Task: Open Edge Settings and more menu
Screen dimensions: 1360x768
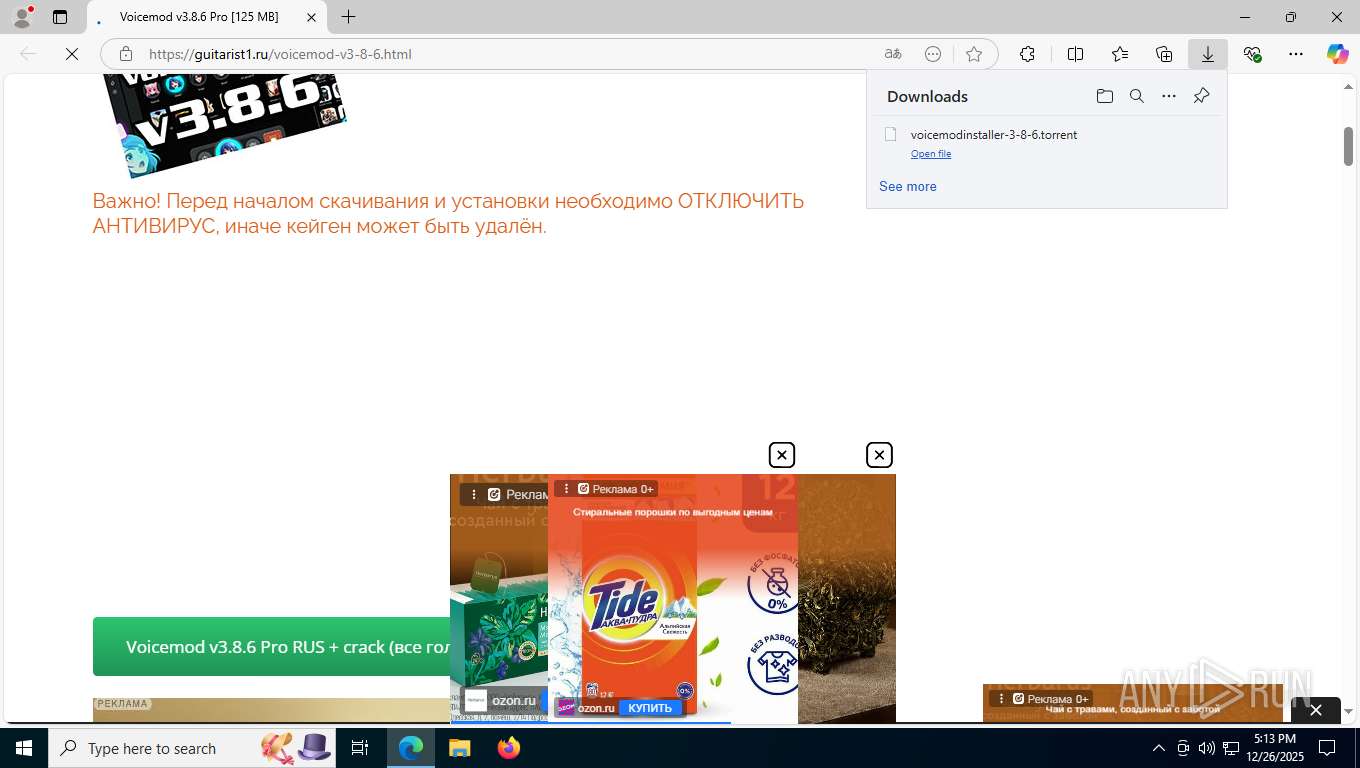Action: (x=1296, y=54)
